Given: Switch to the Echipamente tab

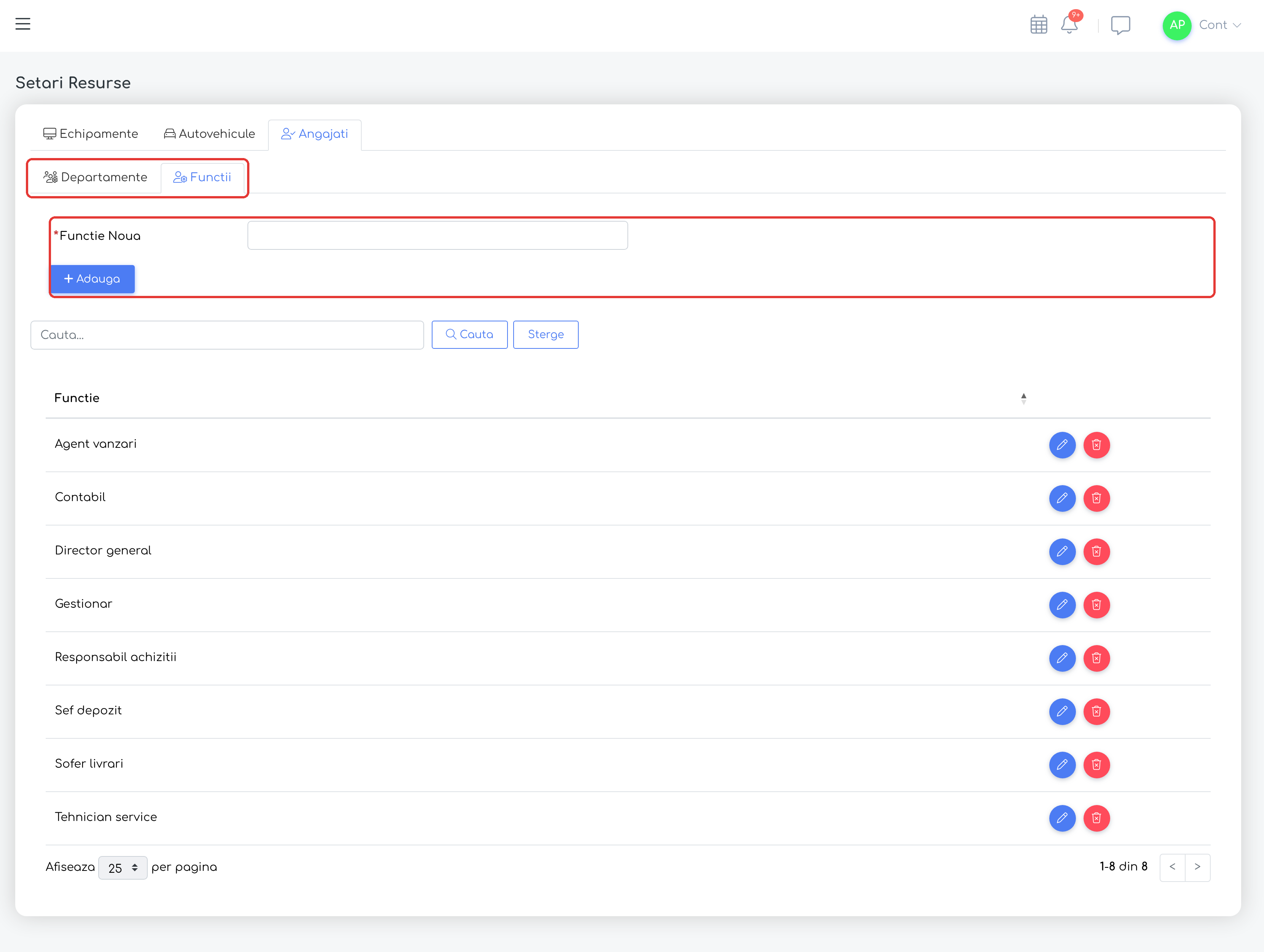Looking at the screenshot, I should tap(91, 134).
